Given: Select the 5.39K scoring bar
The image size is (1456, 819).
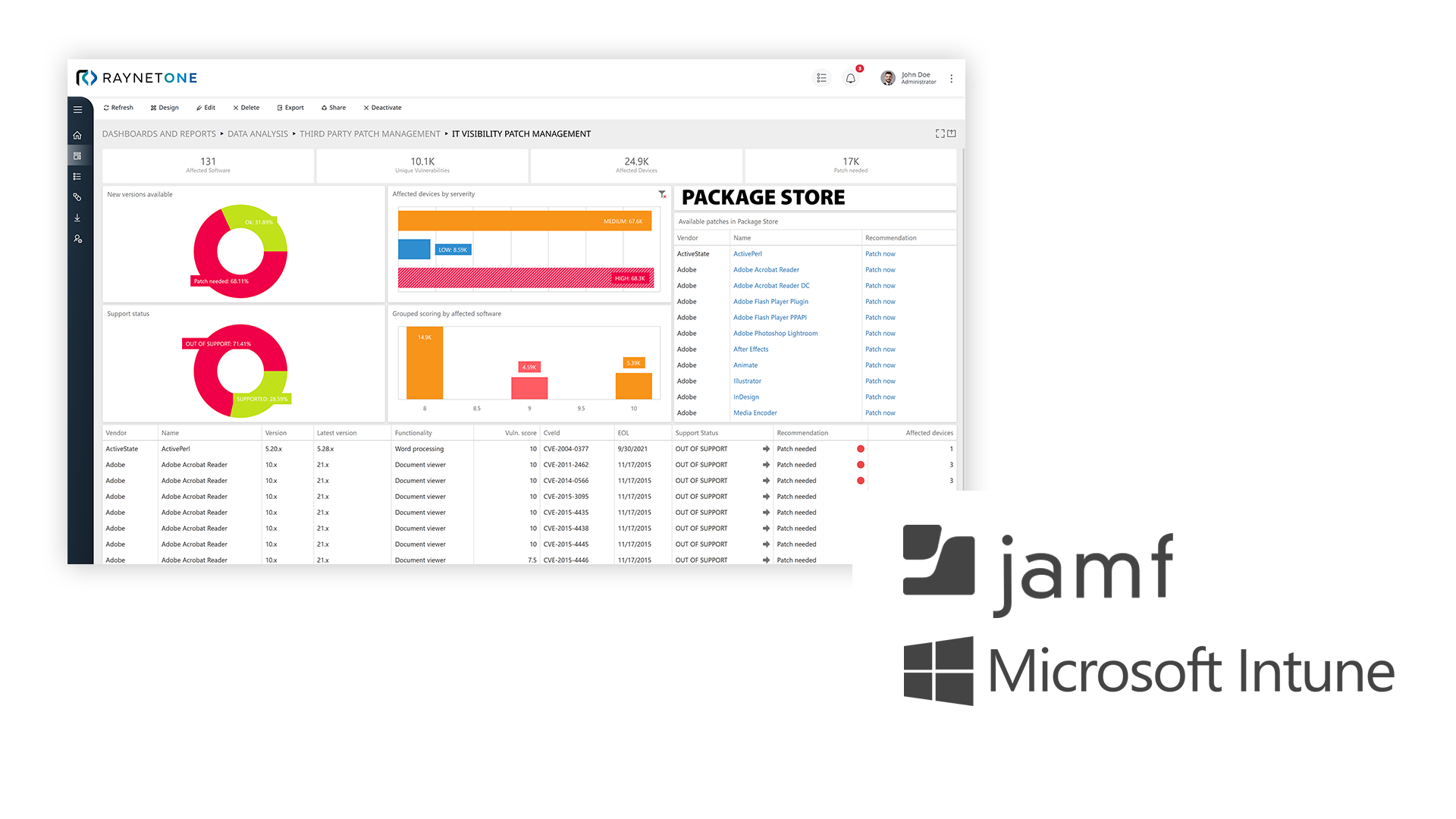Looking at the screenshot, I should coord(633,386).
